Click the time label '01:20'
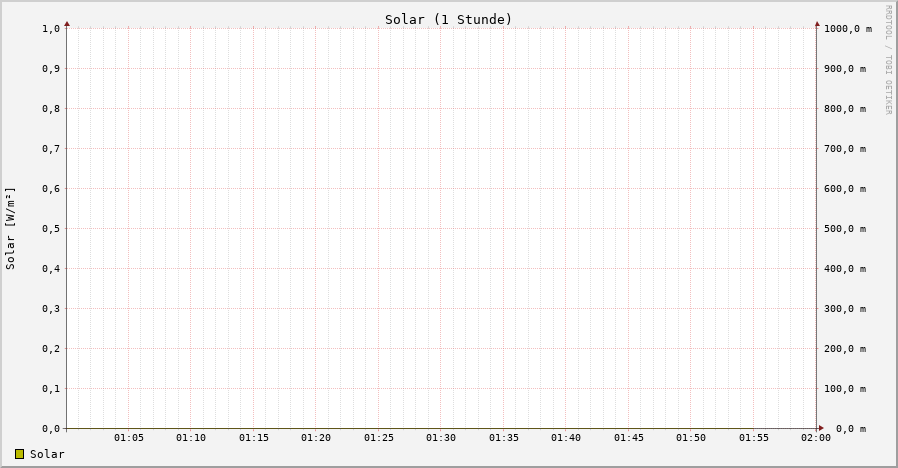Screen dimensions: 898x468 click(x=316, y=438)
